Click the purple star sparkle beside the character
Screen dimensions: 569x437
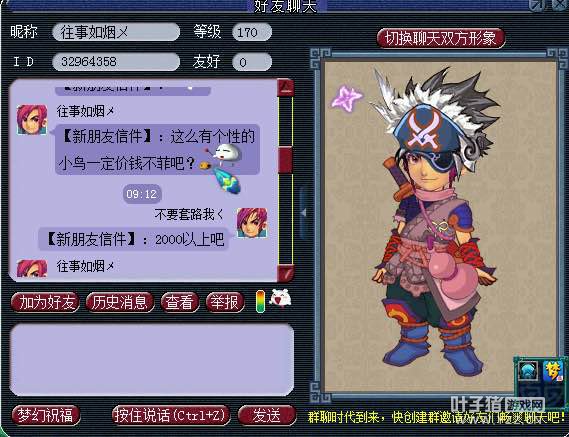346,97
